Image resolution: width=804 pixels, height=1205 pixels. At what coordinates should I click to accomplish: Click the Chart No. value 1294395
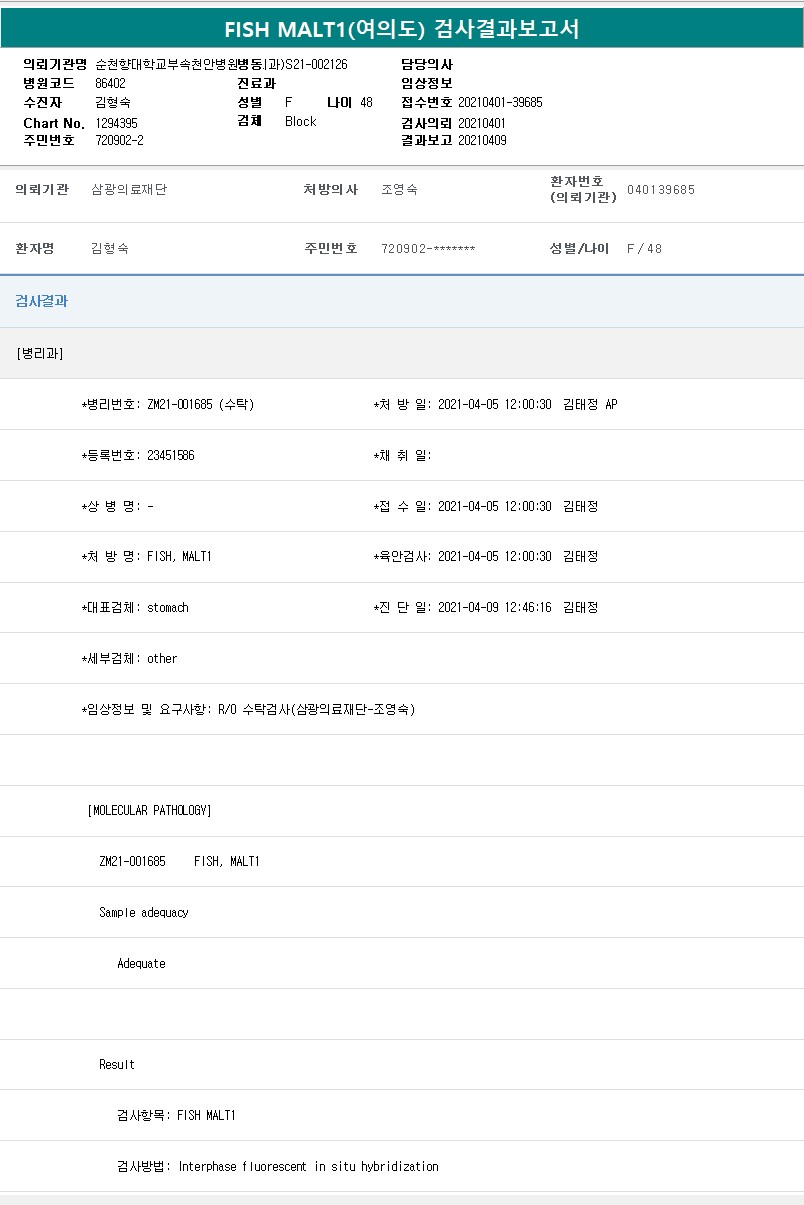click(x=116, y=123)
